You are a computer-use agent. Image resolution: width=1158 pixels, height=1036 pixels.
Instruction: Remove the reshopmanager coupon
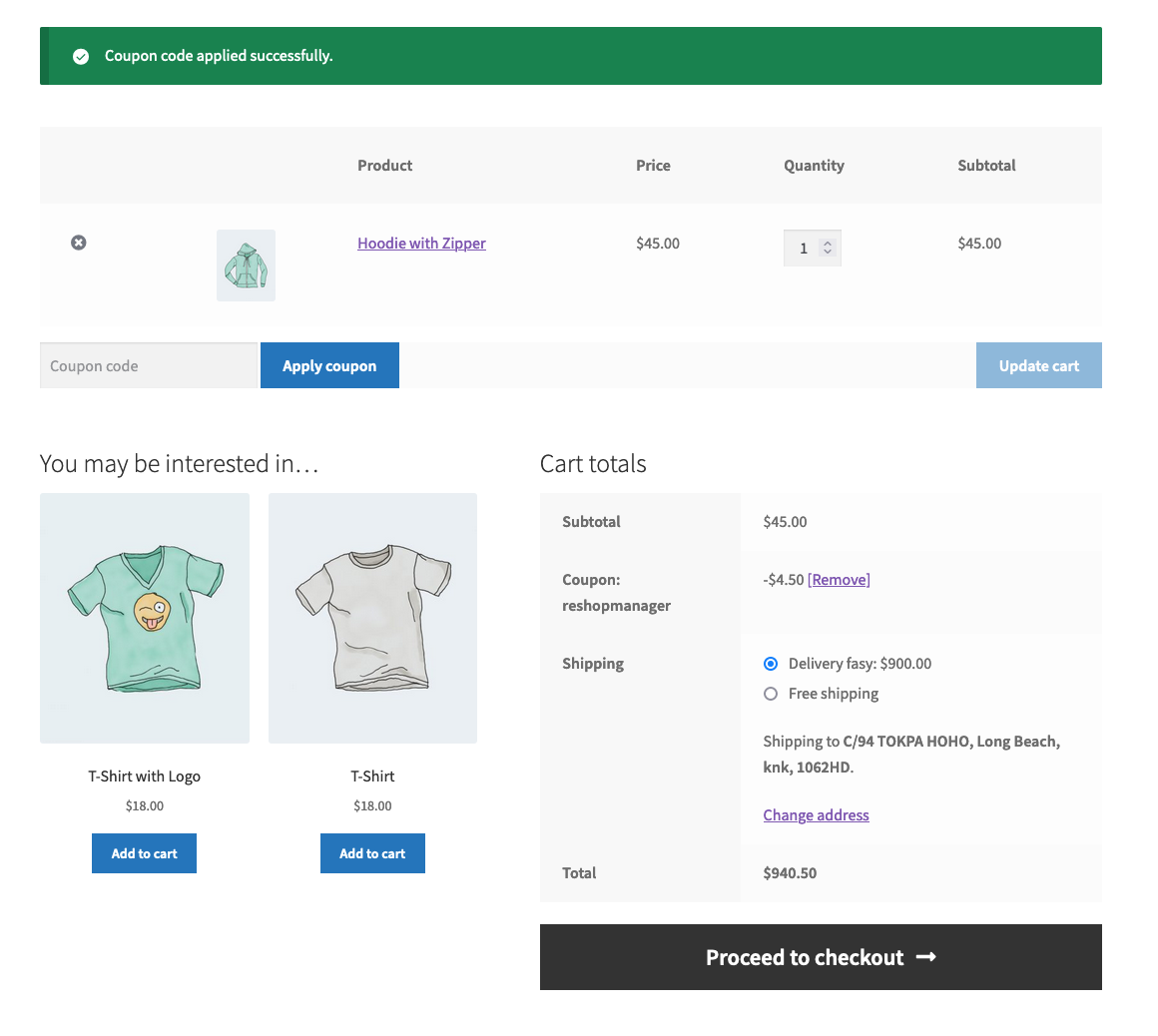point(839,580)
